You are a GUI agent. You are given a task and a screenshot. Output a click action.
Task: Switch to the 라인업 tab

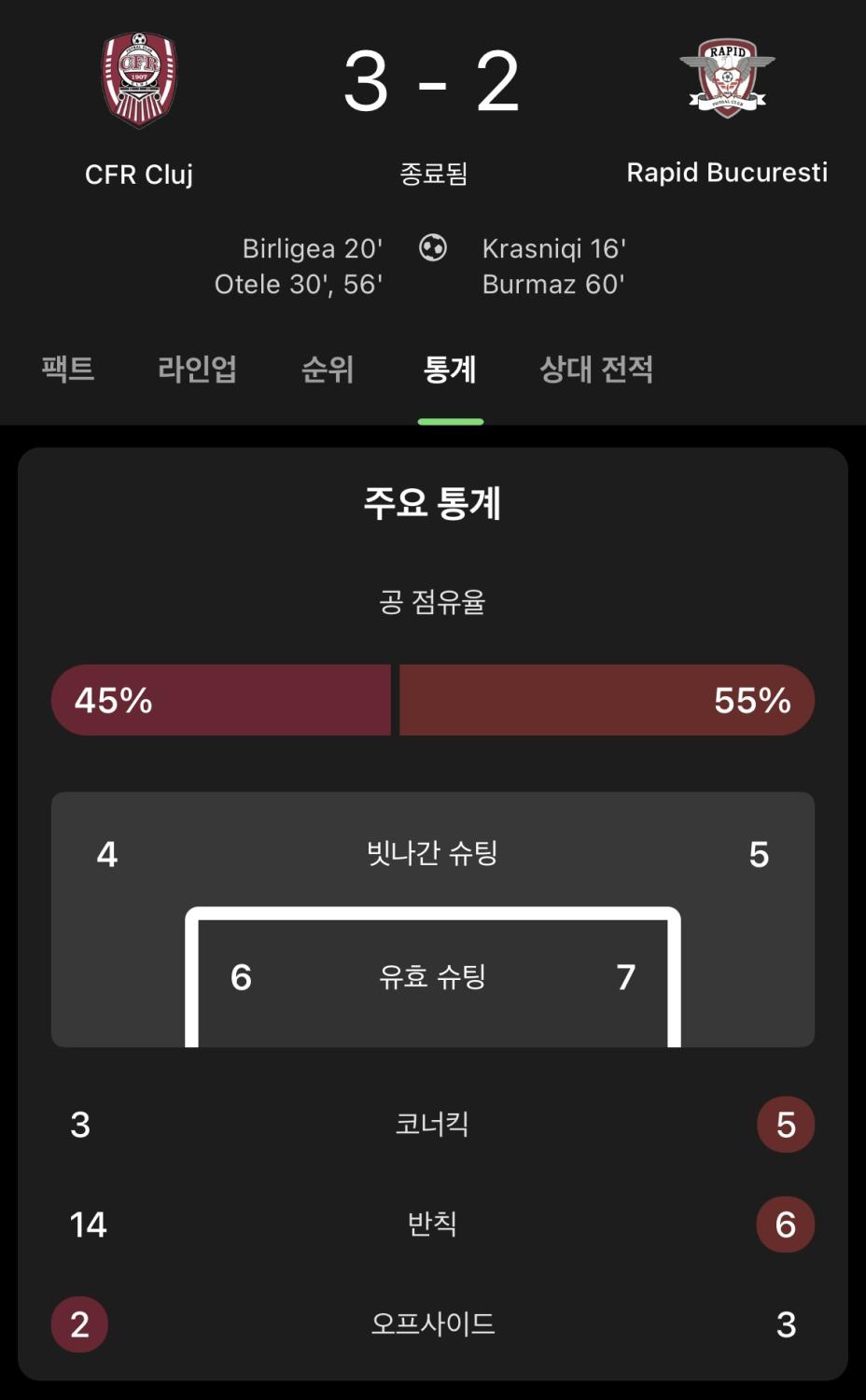197,369
